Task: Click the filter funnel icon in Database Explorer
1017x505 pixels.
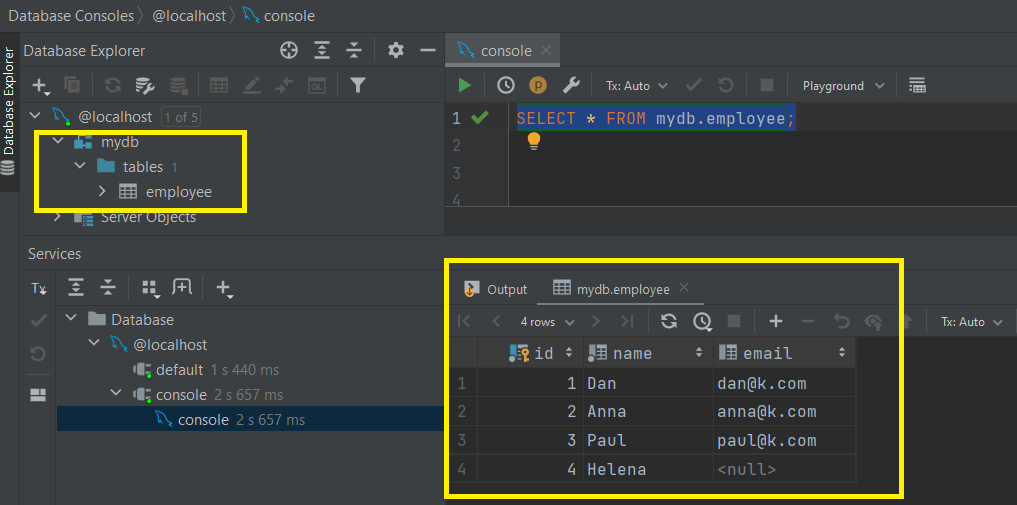Action: [357, 86]
